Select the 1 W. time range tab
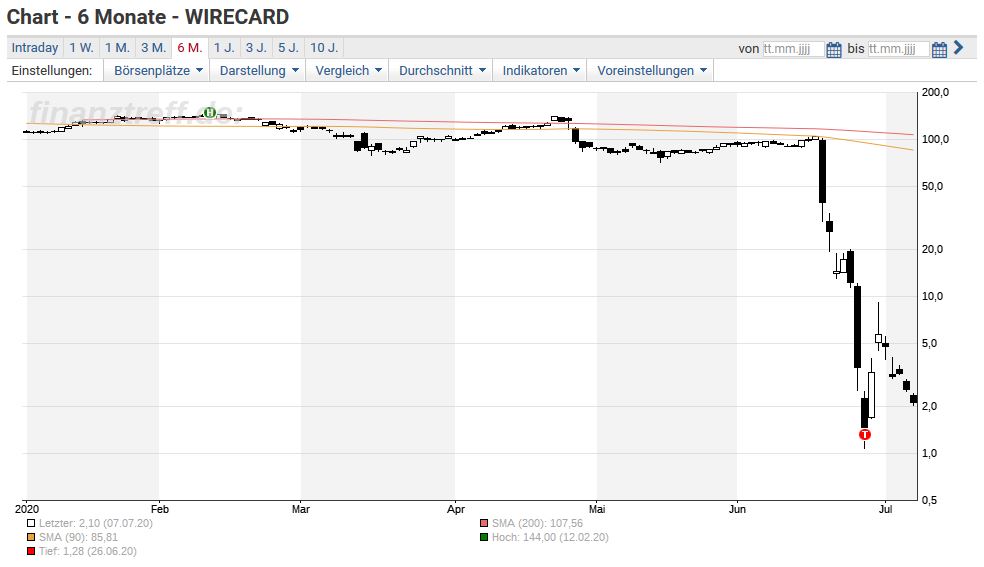The image size is (984, 567). (82, 48)
